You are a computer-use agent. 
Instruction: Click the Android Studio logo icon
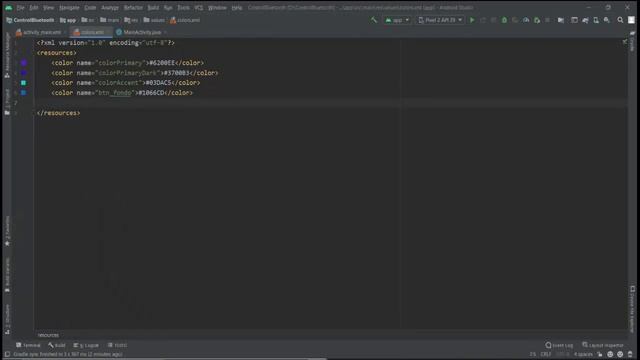[x=9, y=7]
